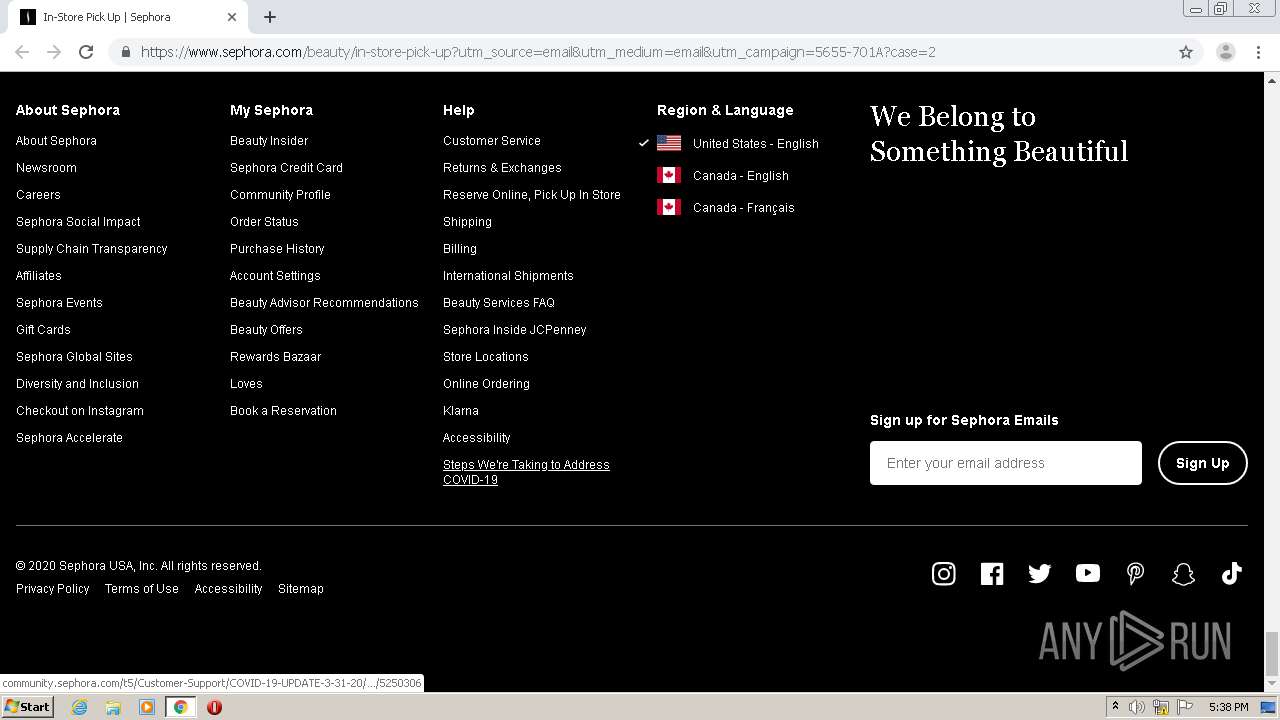Open Rewards Bazaar link
This screenshot has width=1280, height=720.
[275, 357]
